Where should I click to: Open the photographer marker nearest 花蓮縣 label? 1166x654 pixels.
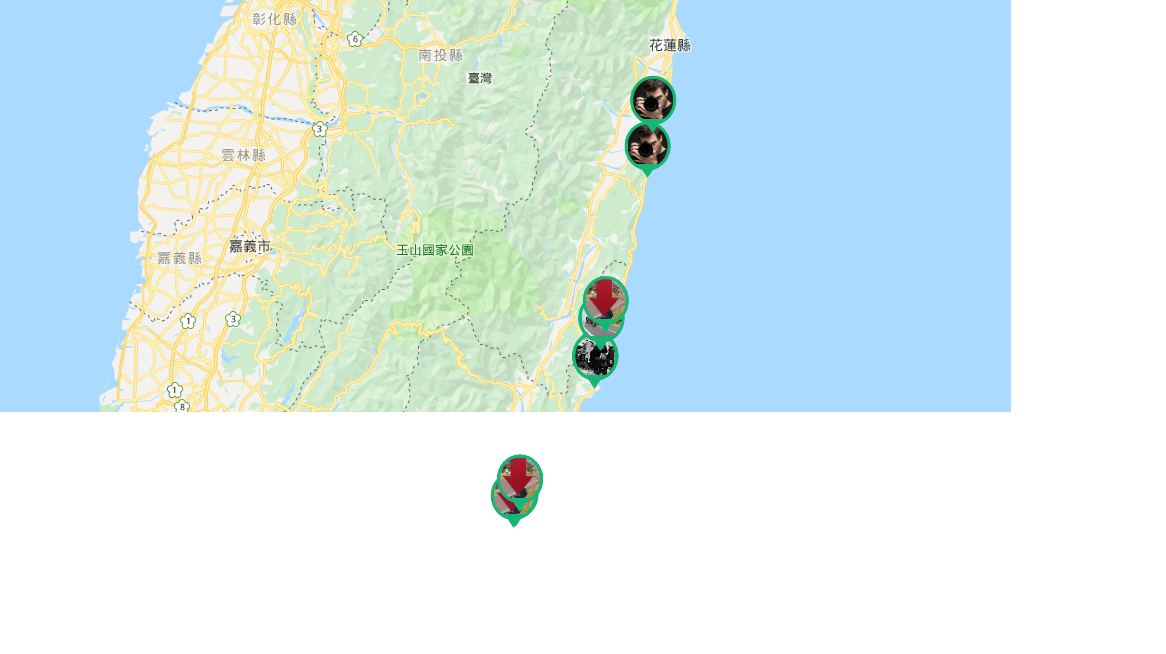coord(653,100)
